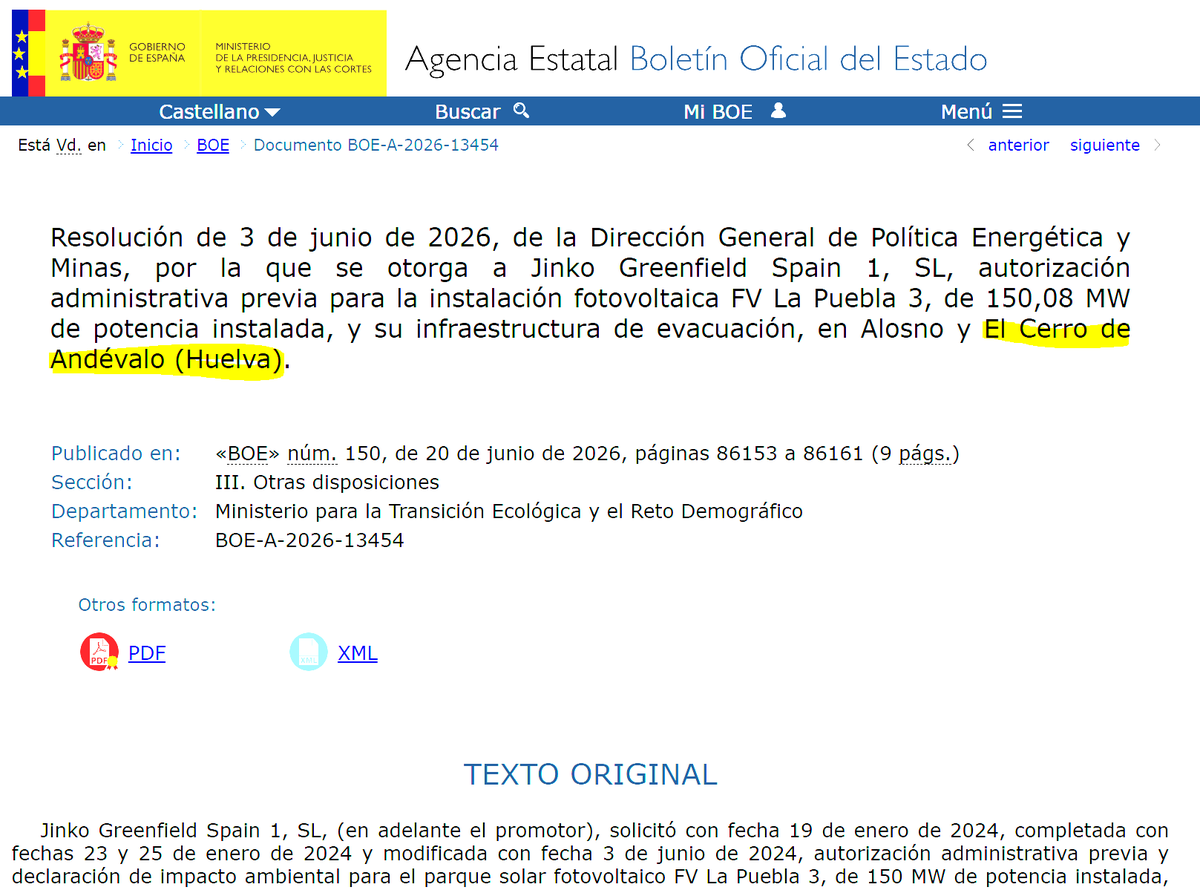Open the XML format icon

click(x=308, y=652)
